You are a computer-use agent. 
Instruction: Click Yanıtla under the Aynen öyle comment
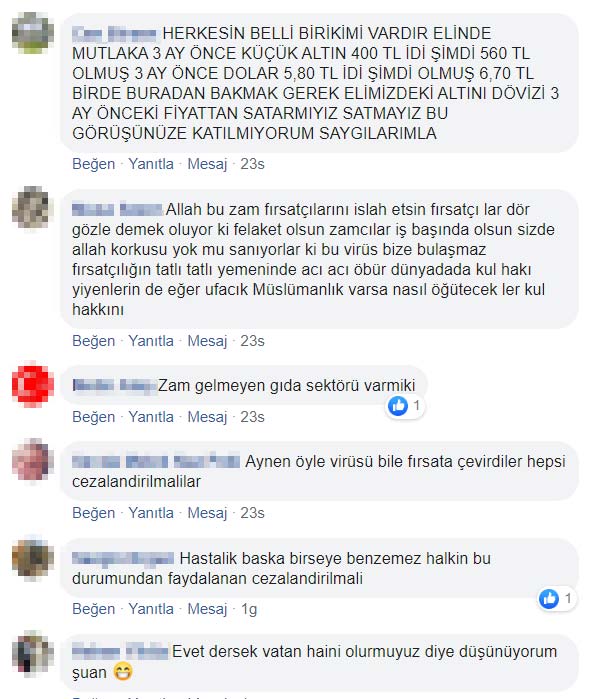click(x=151, y=513)
